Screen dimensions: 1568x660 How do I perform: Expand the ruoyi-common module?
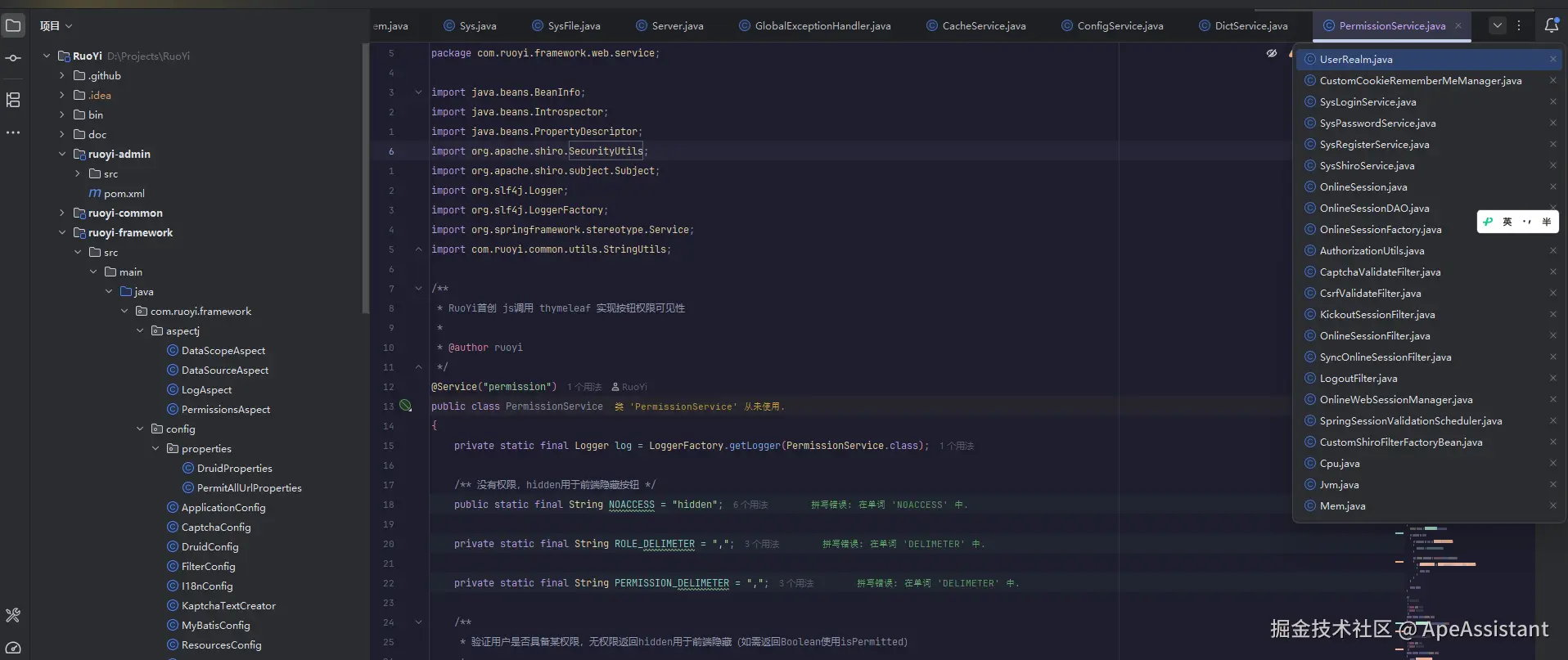click(x=62, y=213)
